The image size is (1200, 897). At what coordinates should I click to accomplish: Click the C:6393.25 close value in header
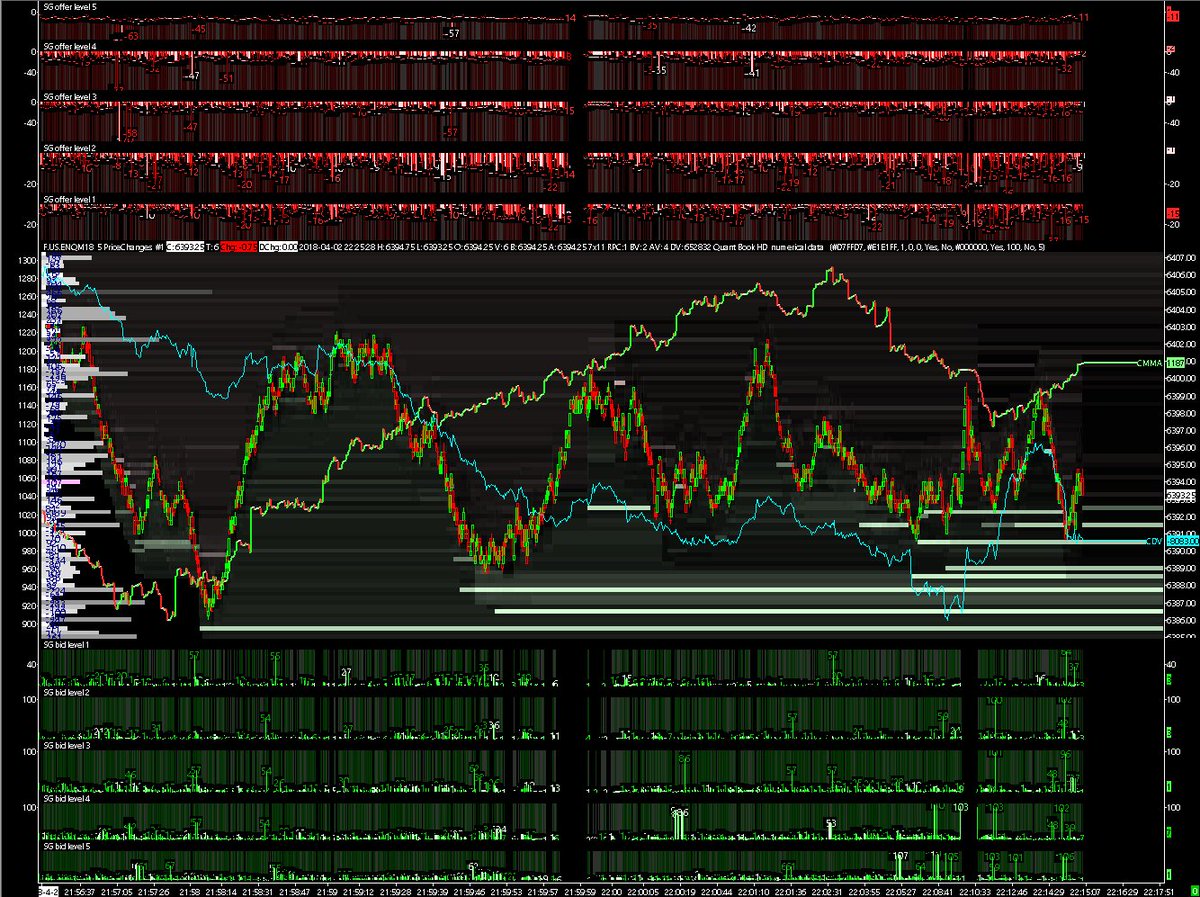click(185, 247)
